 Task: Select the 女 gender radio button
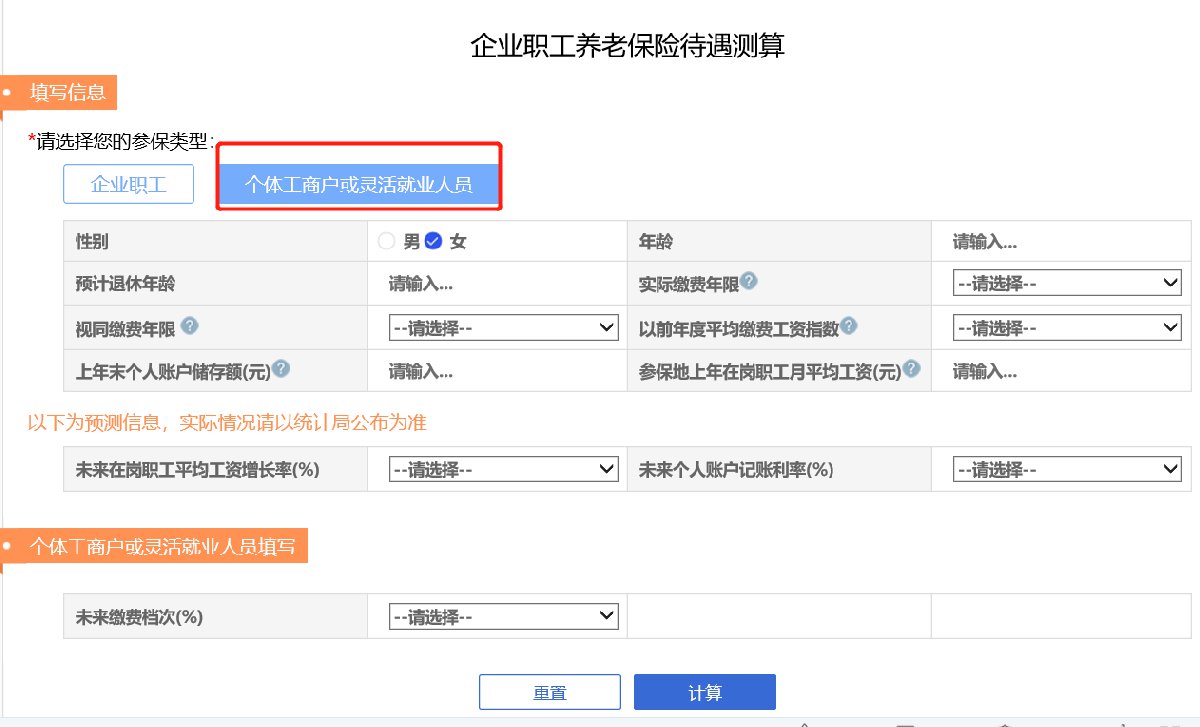pos(433,241)
